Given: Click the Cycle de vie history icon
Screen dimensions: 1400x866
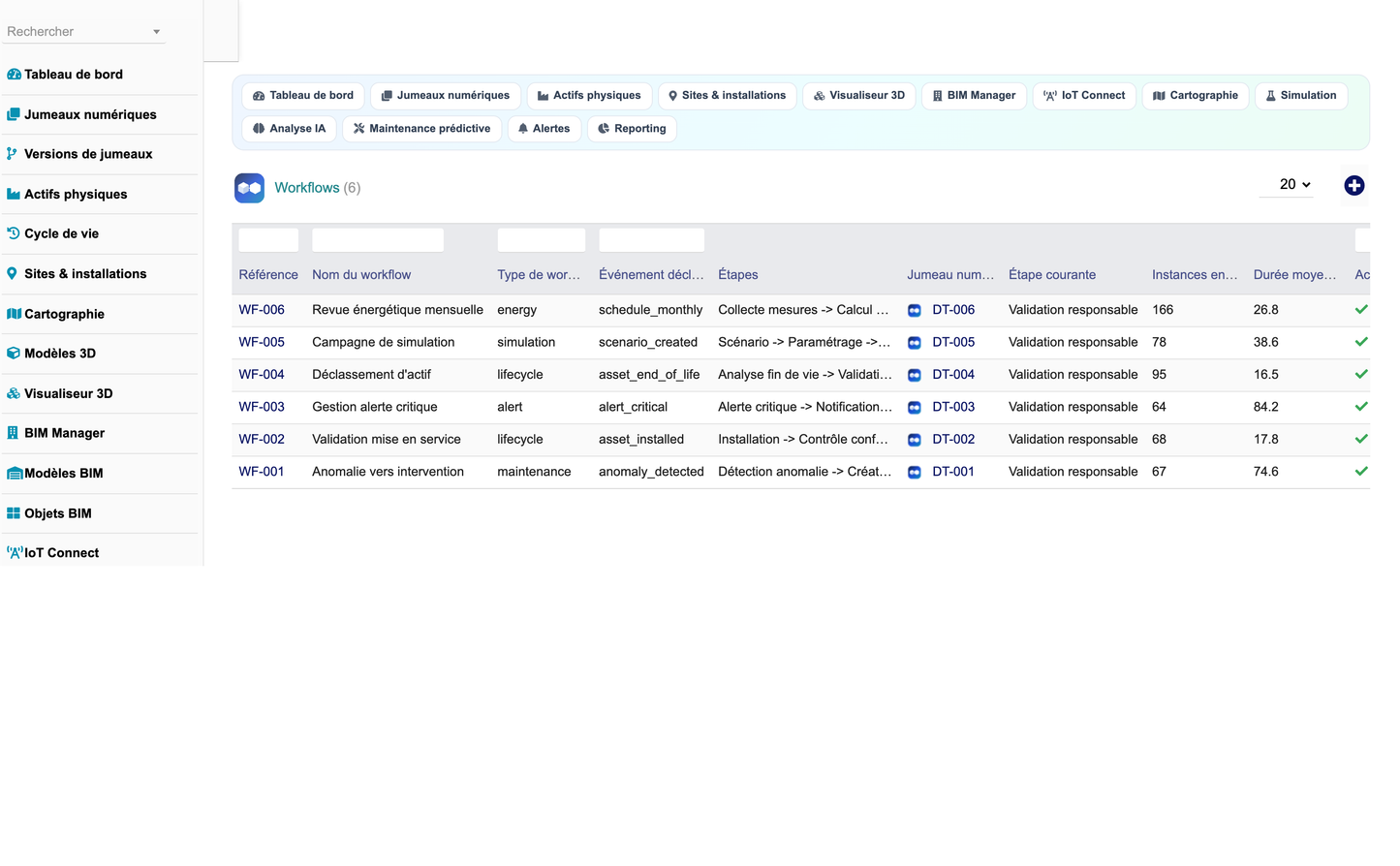Looking at the screenshot, I should 14,233.
